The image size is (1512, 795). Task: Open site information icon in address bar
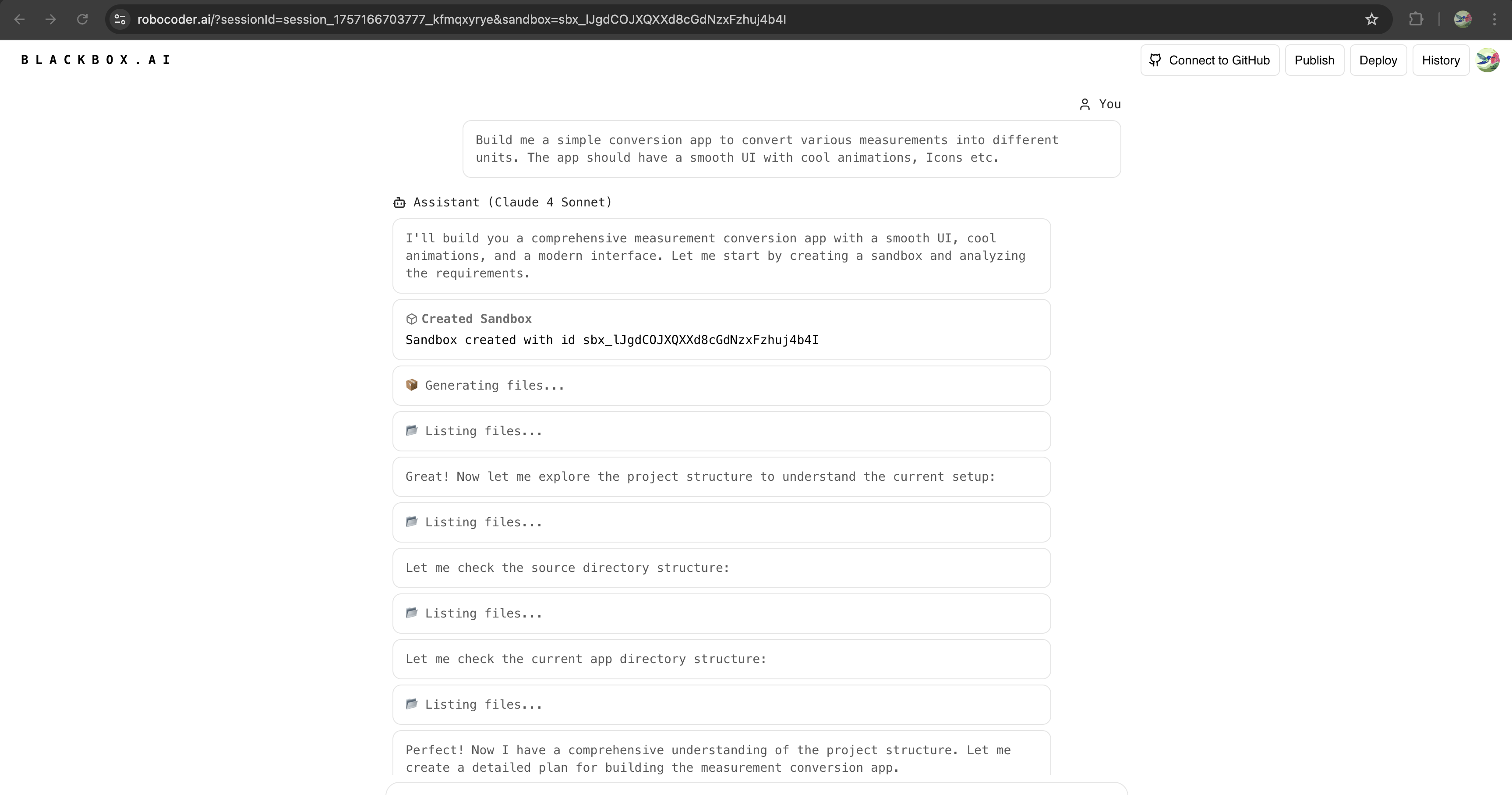click(120, 19)
